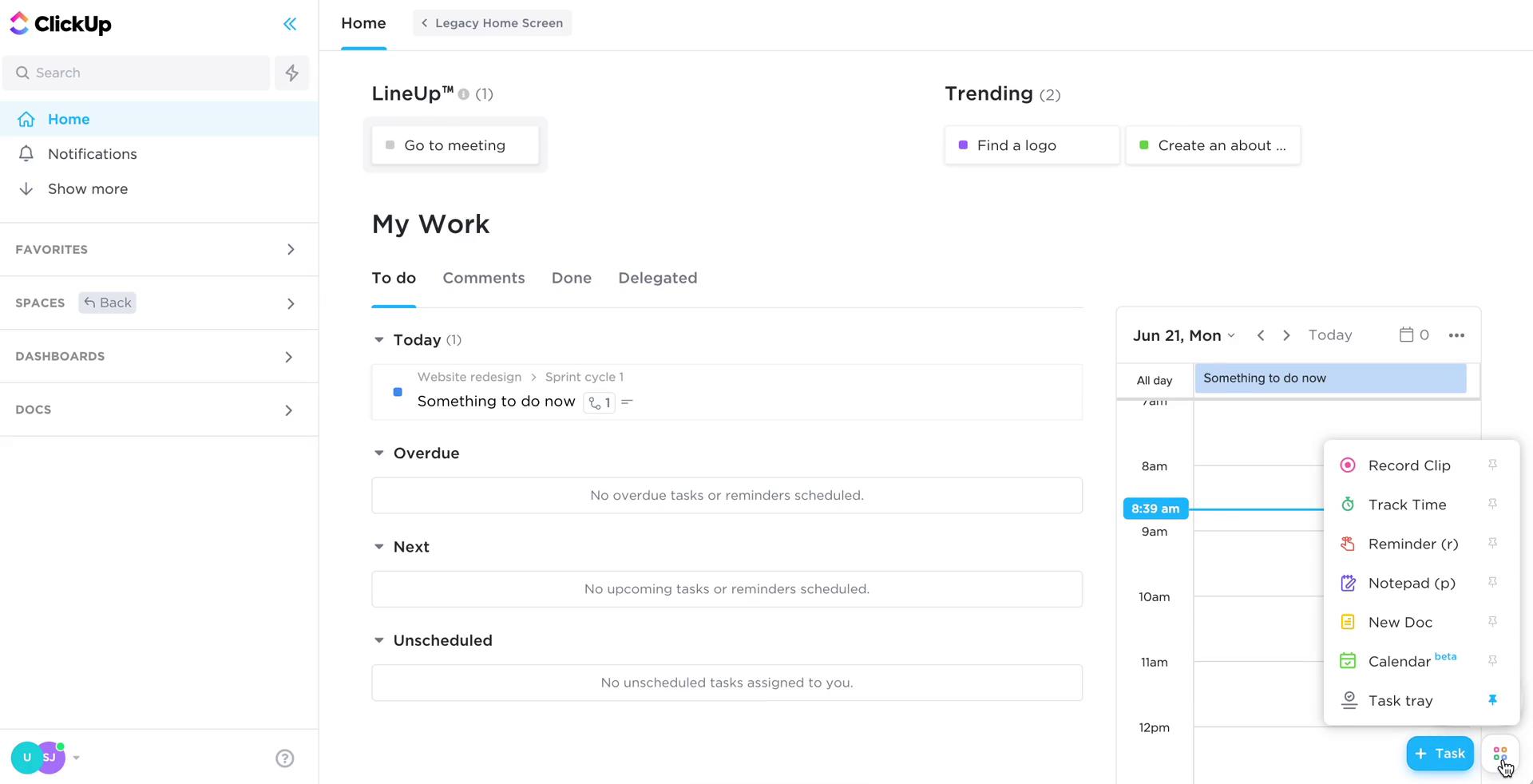Expand the Spaces section chevron
1533x784 pixels.
tap(291, 303)
